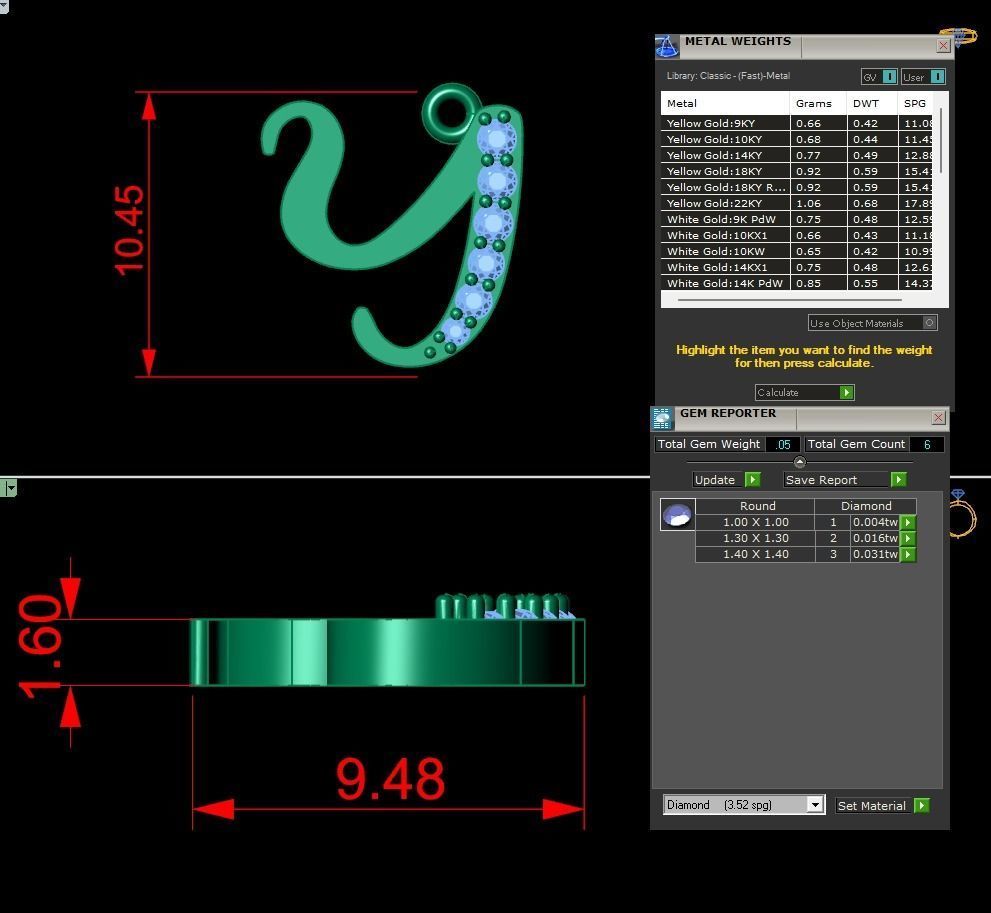
Task: Select White Gold:14KX1 row
Action: 796,267
